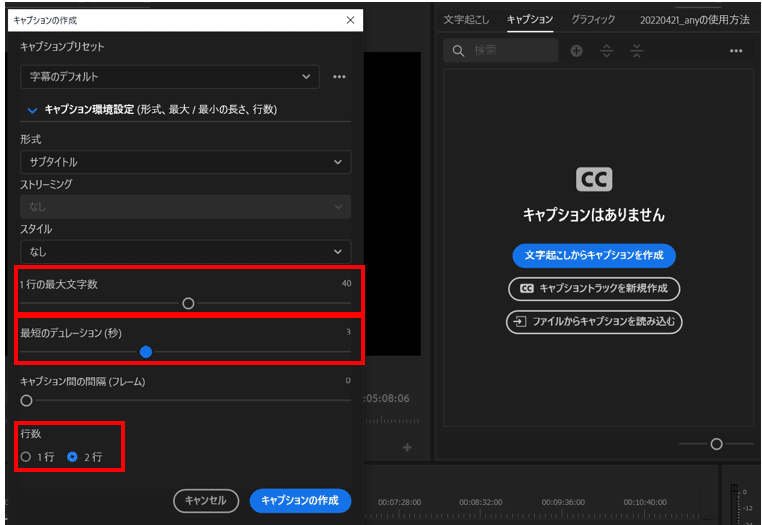The image size is (762, 525).
Task: Click the blue キャプションの作成 button
Action: point(300,501)
